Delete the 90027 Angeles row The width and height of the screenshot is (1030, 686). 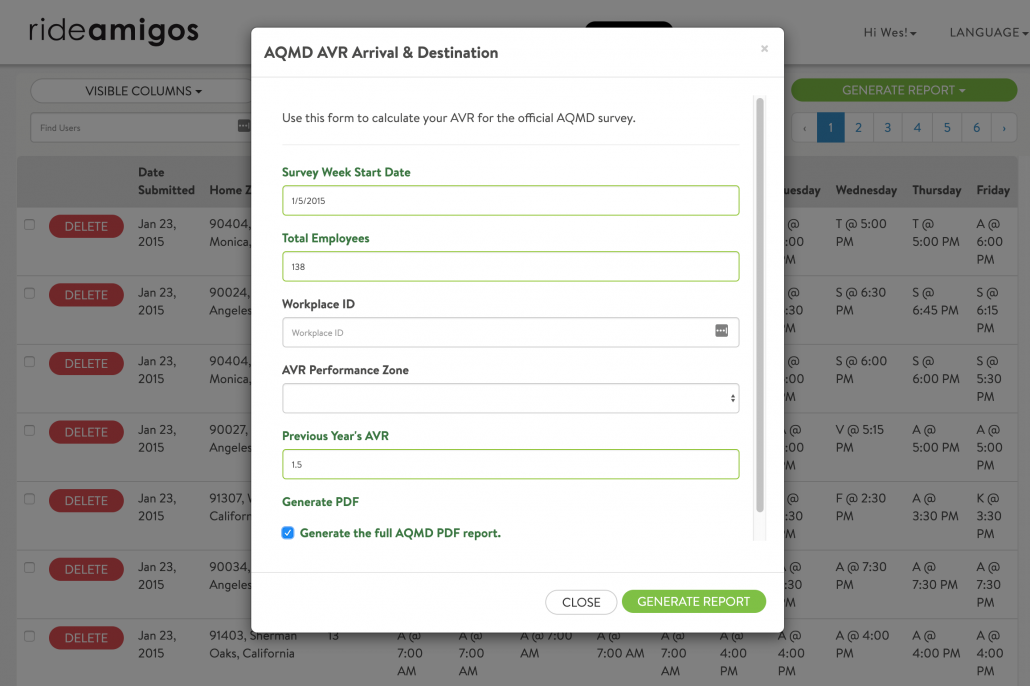tap(86, 432)
